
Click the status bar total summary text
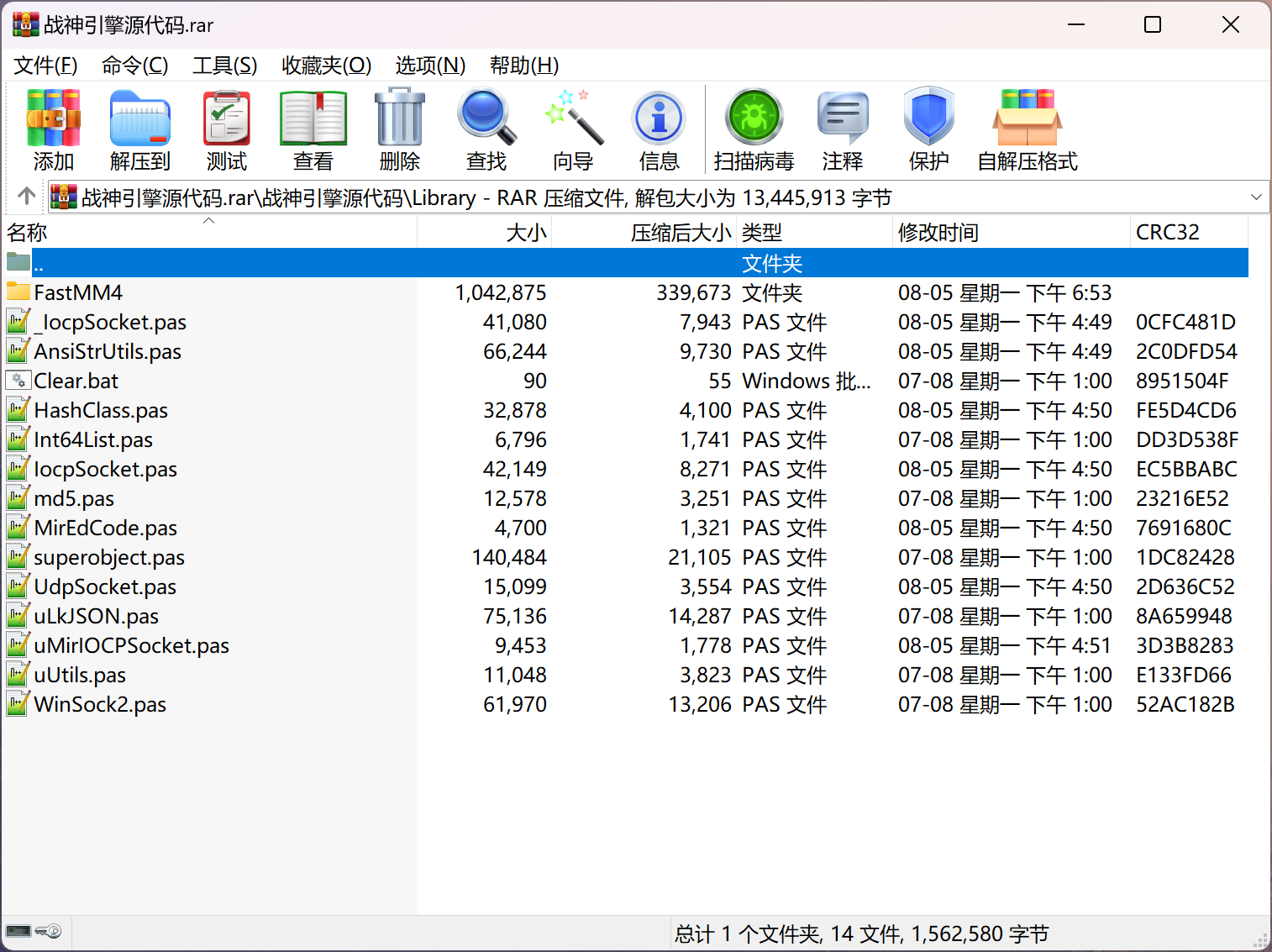(861, 934)
